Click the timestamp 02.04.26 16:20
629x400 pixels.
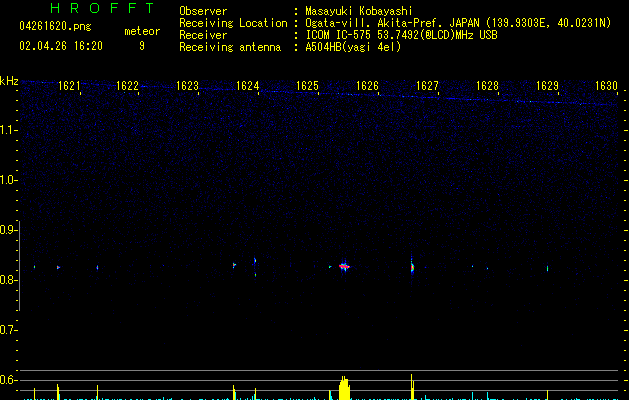point(61,46)
